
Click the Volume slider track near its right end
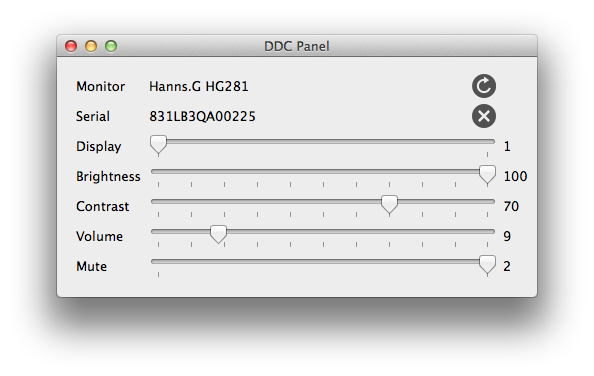474,231
